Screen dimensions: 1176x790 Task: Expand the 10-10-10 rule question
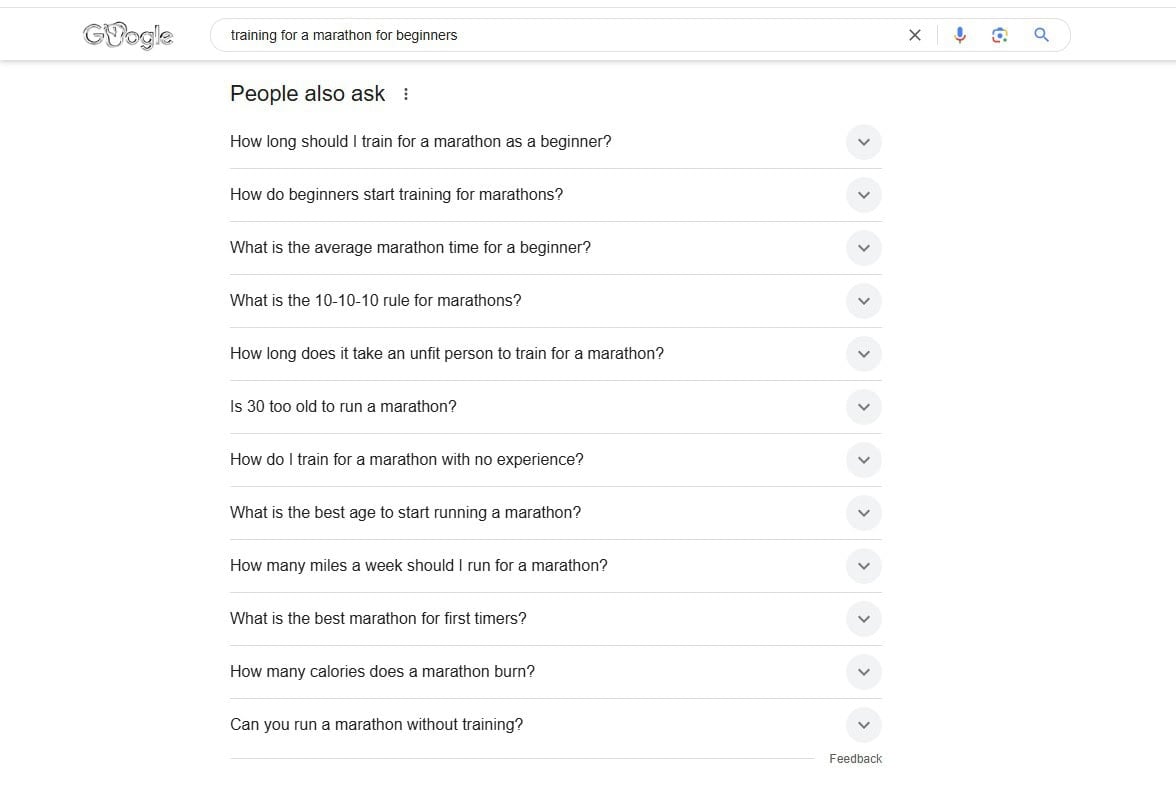point(863,300)
